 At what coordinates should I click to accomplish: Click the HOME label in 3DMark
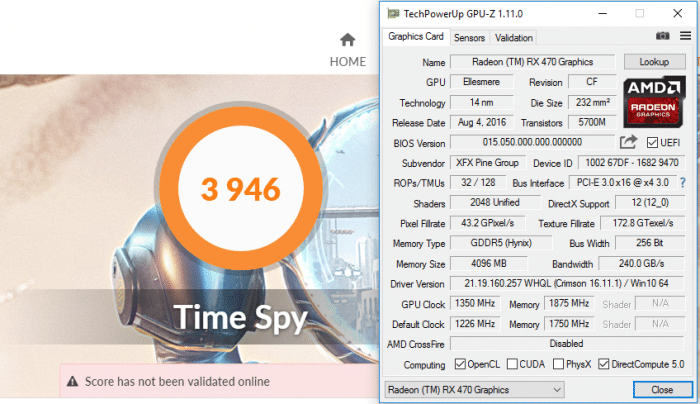347,62
